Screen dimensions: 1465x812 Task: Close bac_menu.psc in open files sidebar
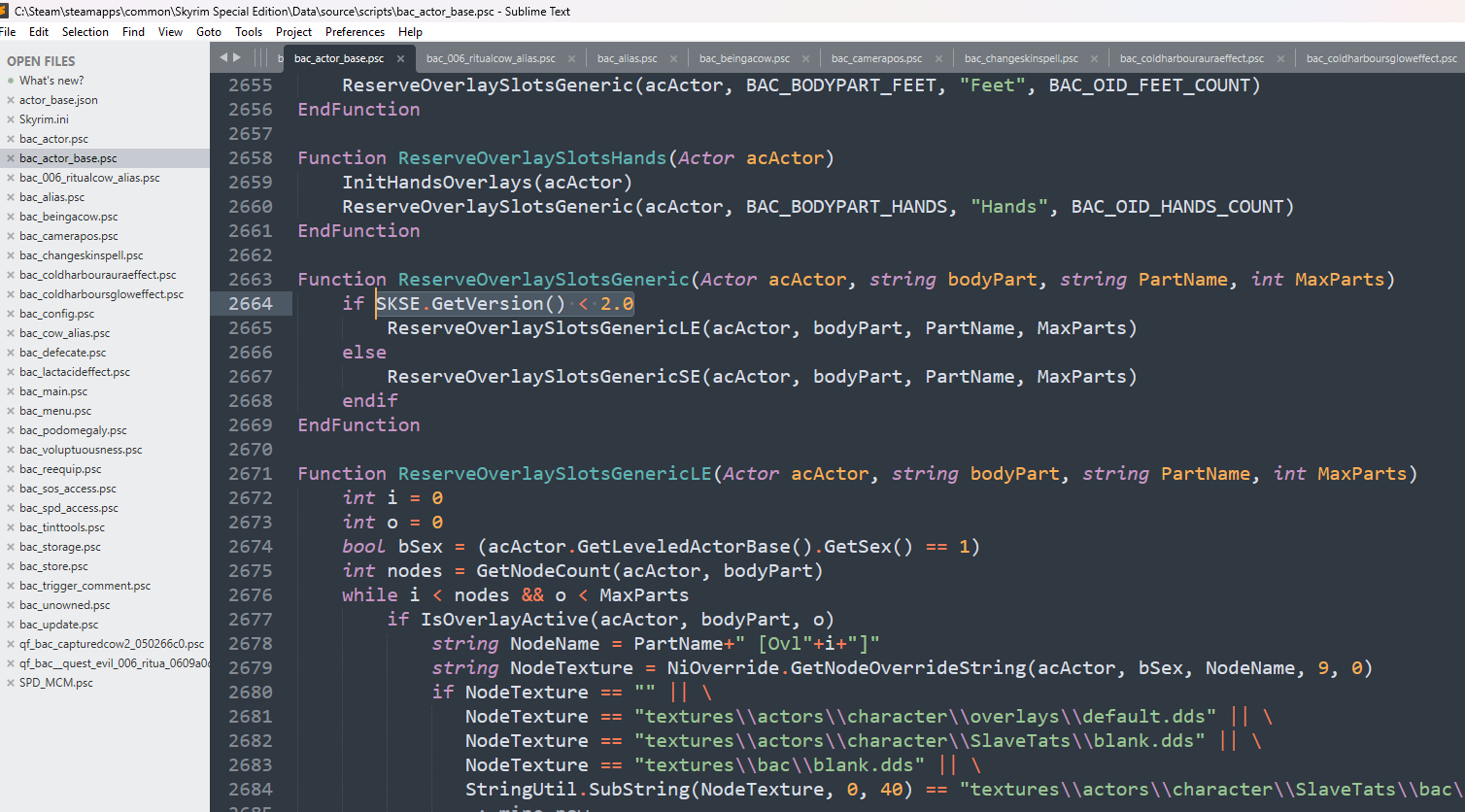click(x=11, y=411)
